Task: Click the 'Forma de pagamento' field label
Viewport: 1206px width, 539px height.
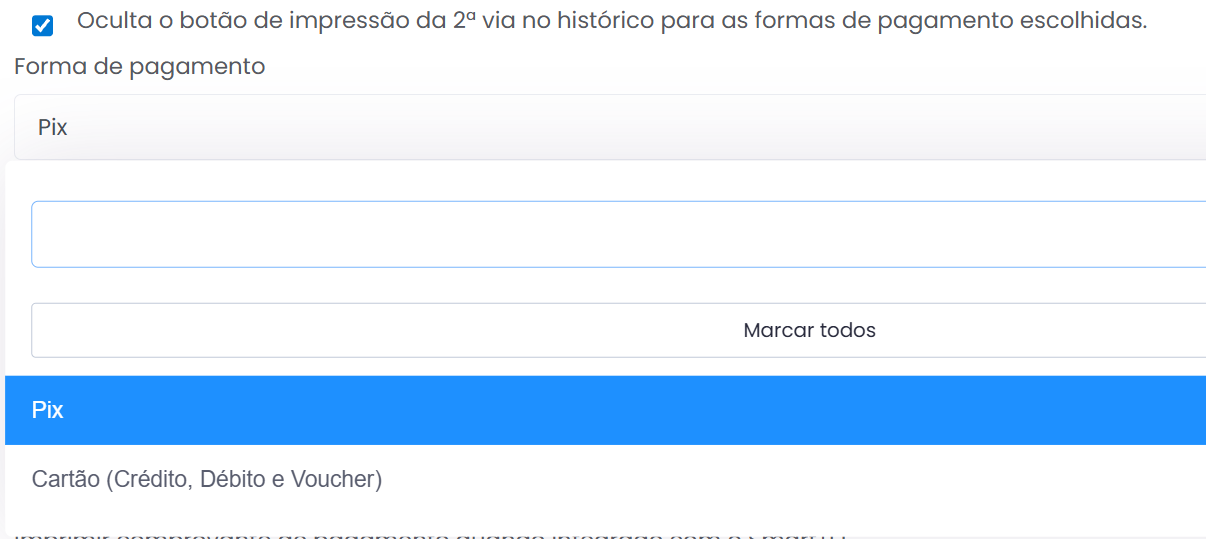Action: coord(140,67)
